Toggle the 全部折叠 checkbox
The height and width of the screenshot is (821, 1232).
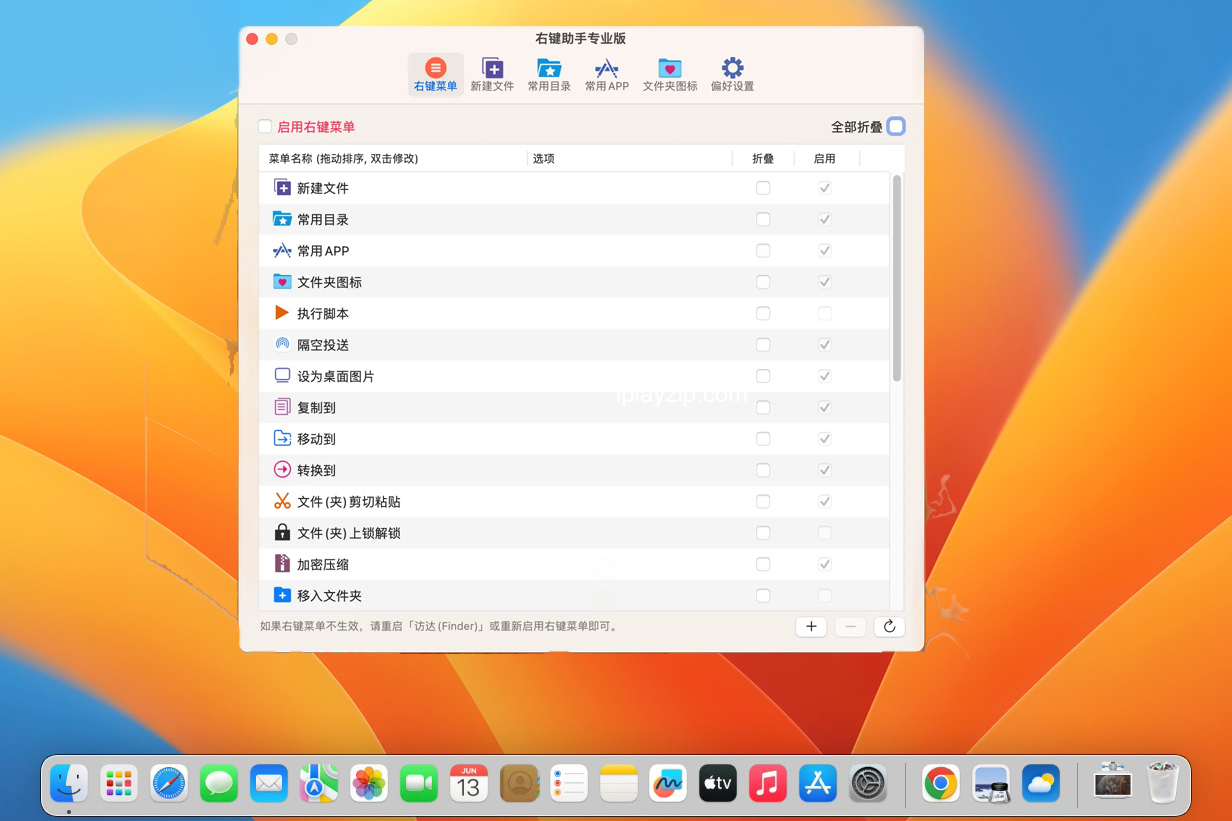[x=896, y=126]
